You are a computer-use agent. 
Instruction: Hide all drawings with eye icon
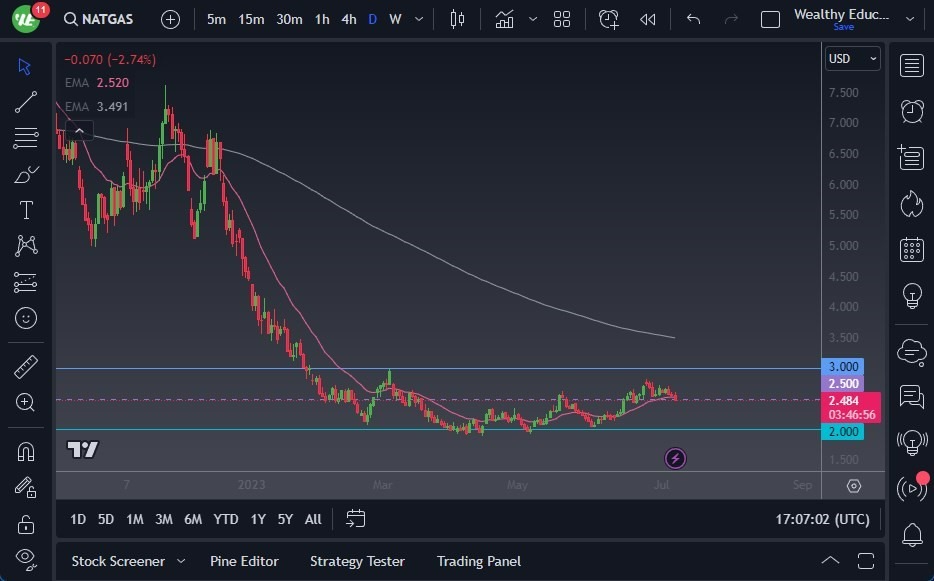(26, 557)
